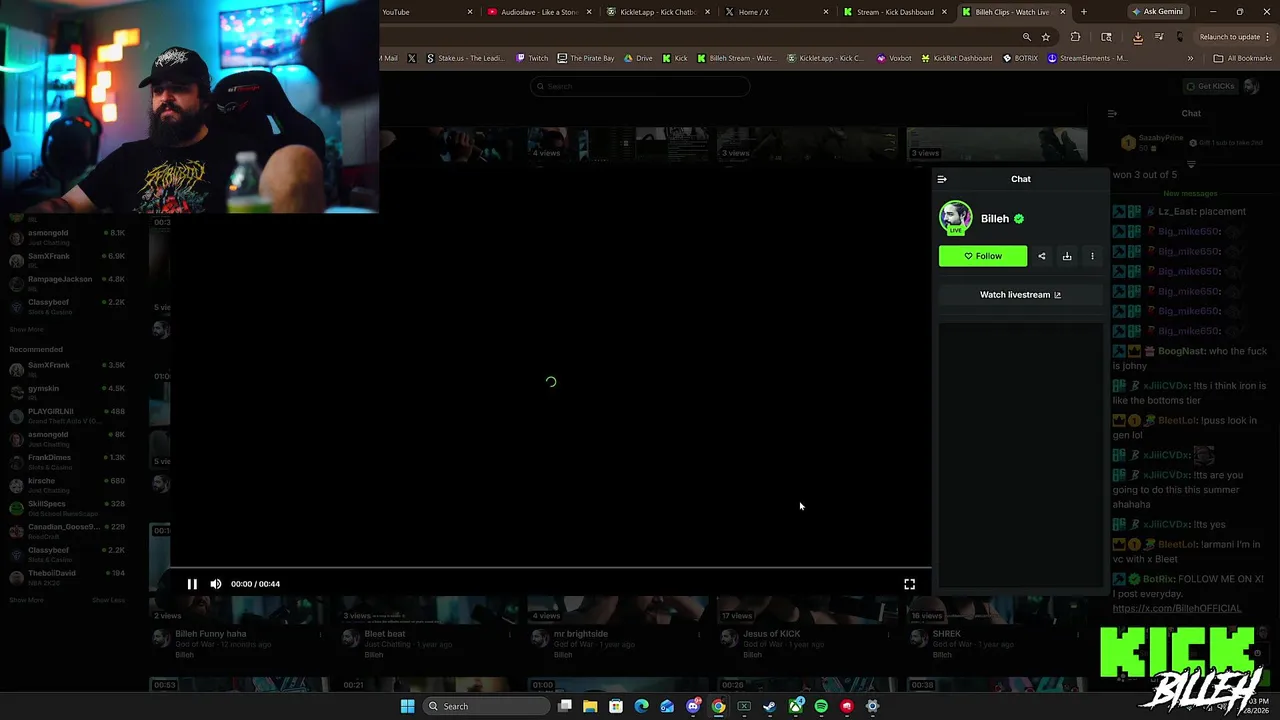The image size is (1280, 720).
Task: Switch to the Stream - Kick Dashboard tab
Action: point(895,12)
